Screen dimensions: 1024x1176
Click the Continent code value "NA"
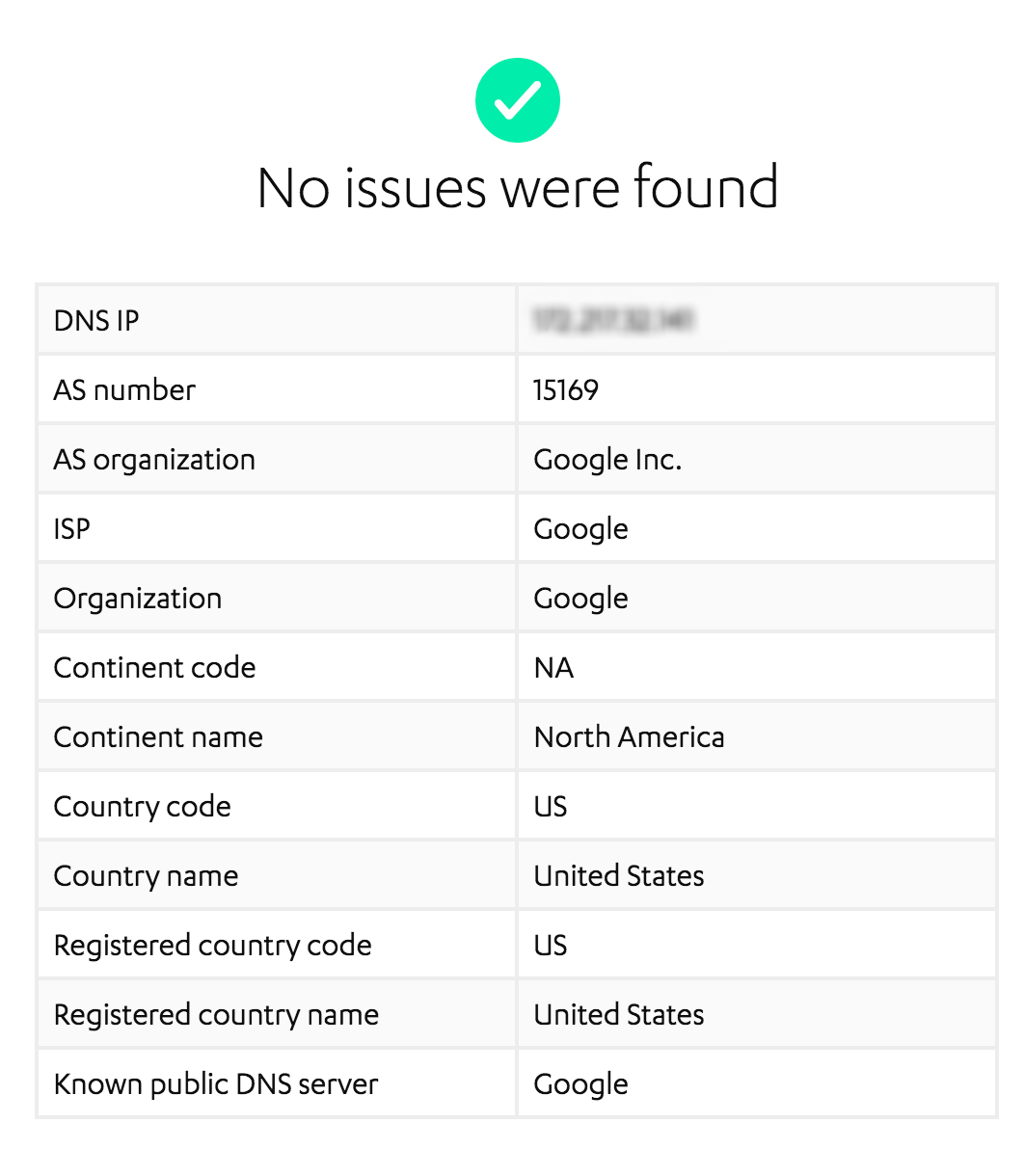(x=553, y=667)
